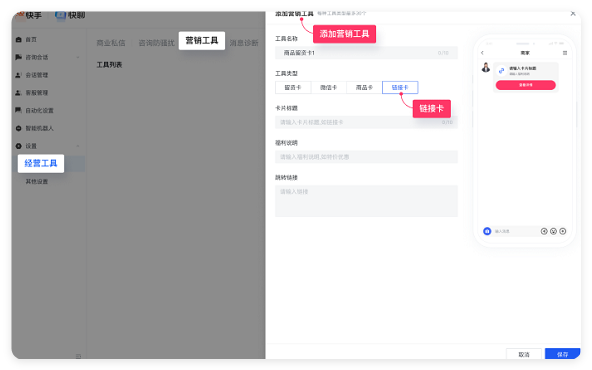
Task: Click first round icon right of message input
Action: point(544,231)
